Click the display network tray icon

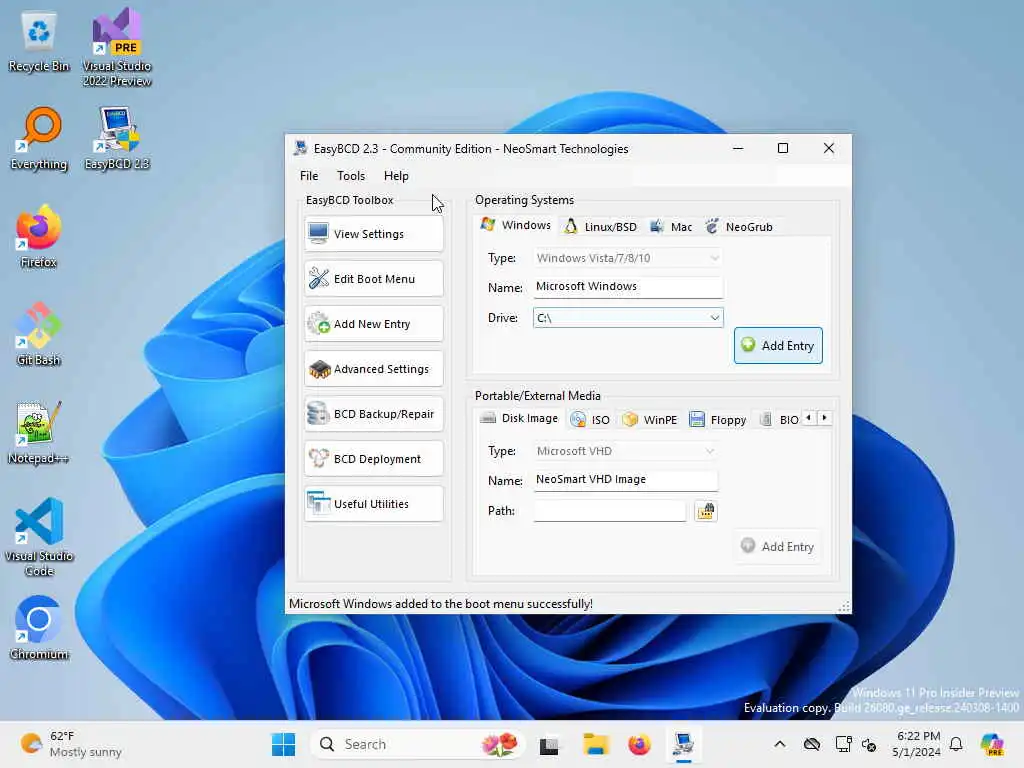point(843,744)
